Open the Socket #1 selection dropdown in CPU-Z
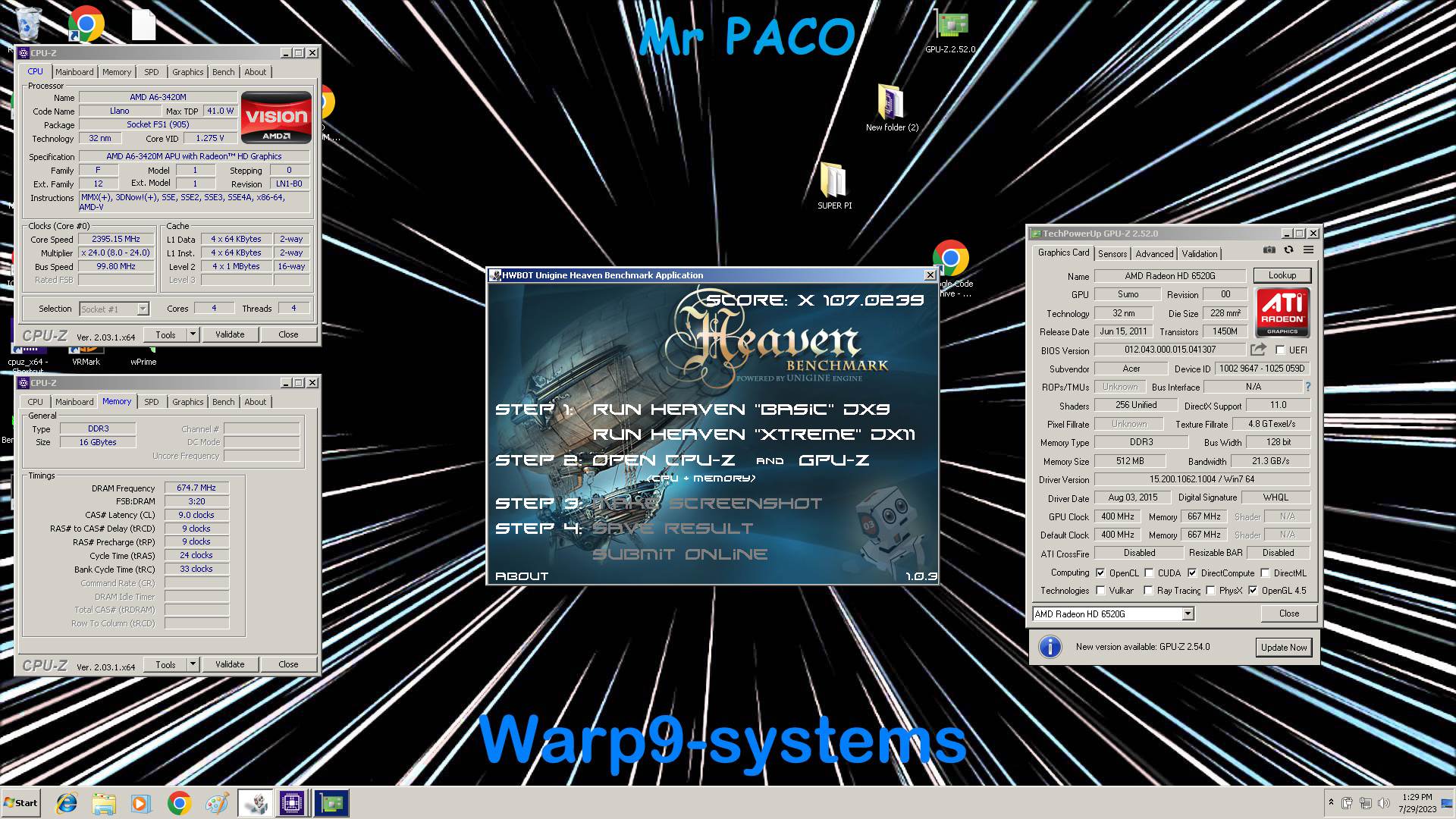Viewport: 1456px width, 819px height. [143, 309]
